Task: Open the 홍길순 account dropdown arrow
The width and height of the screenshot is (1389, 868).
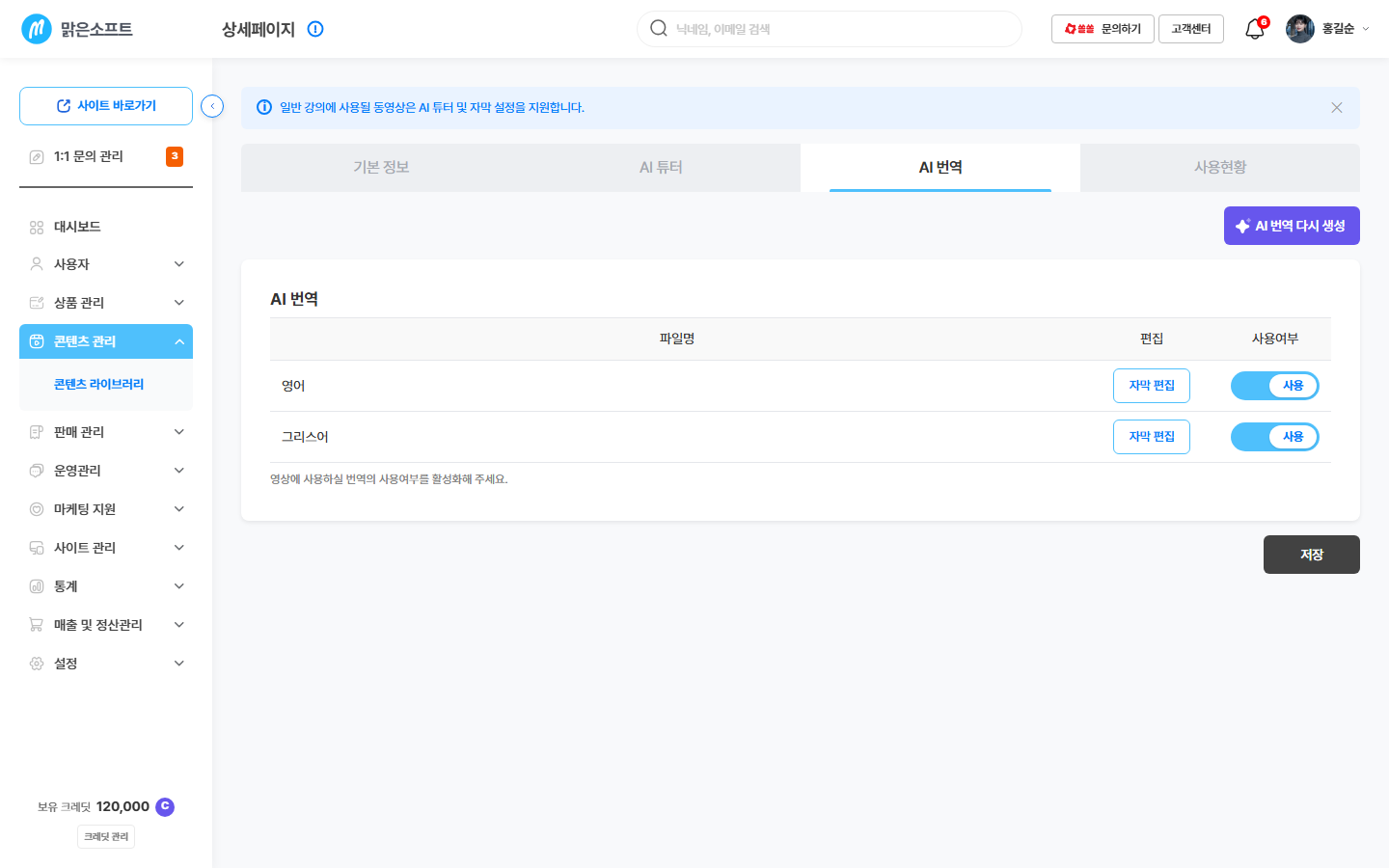Action: click(1365, 29)
